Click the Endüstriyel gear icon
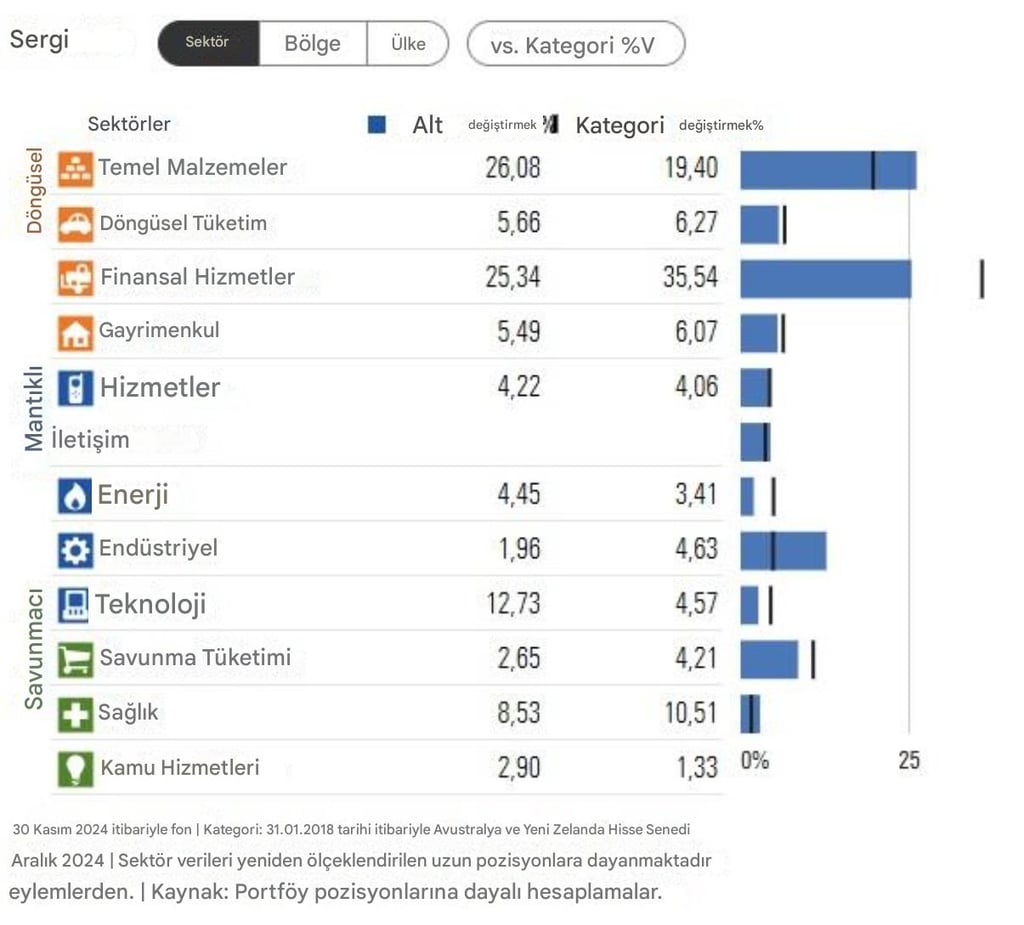 click(x=75, y=550)
